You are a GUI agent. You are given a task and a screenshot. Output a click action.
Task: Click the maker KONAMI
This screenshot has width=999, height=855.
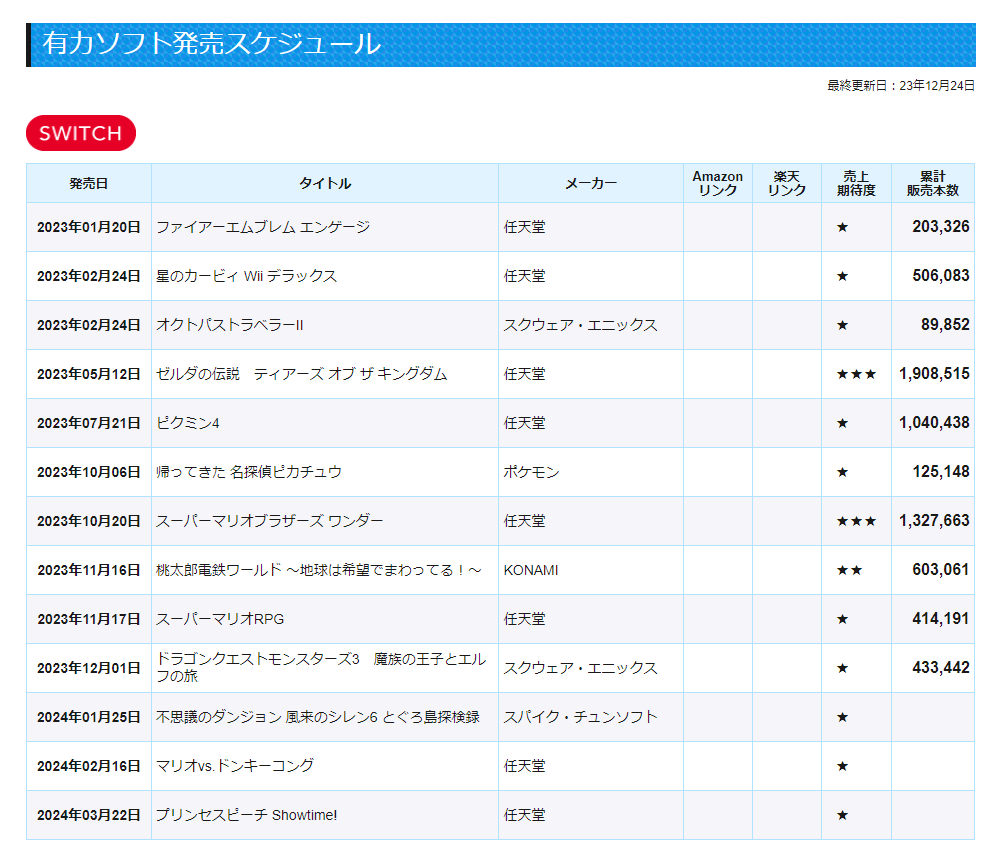(x=531, y=570)
